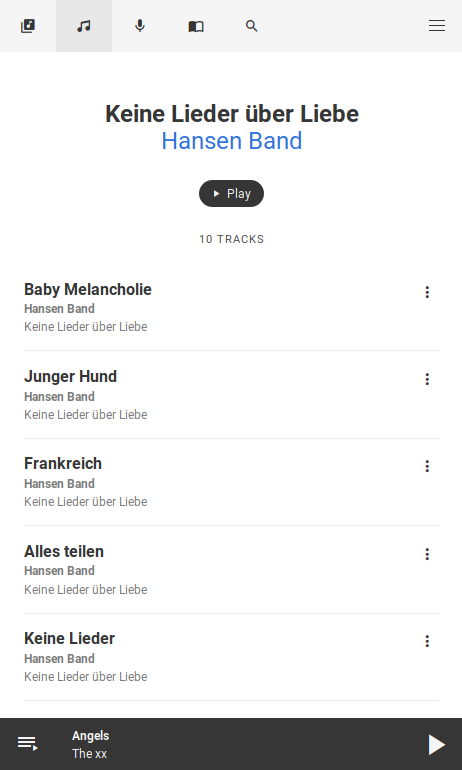Open options for Junger Hund
462x770 pixels.
click(427, 379)
